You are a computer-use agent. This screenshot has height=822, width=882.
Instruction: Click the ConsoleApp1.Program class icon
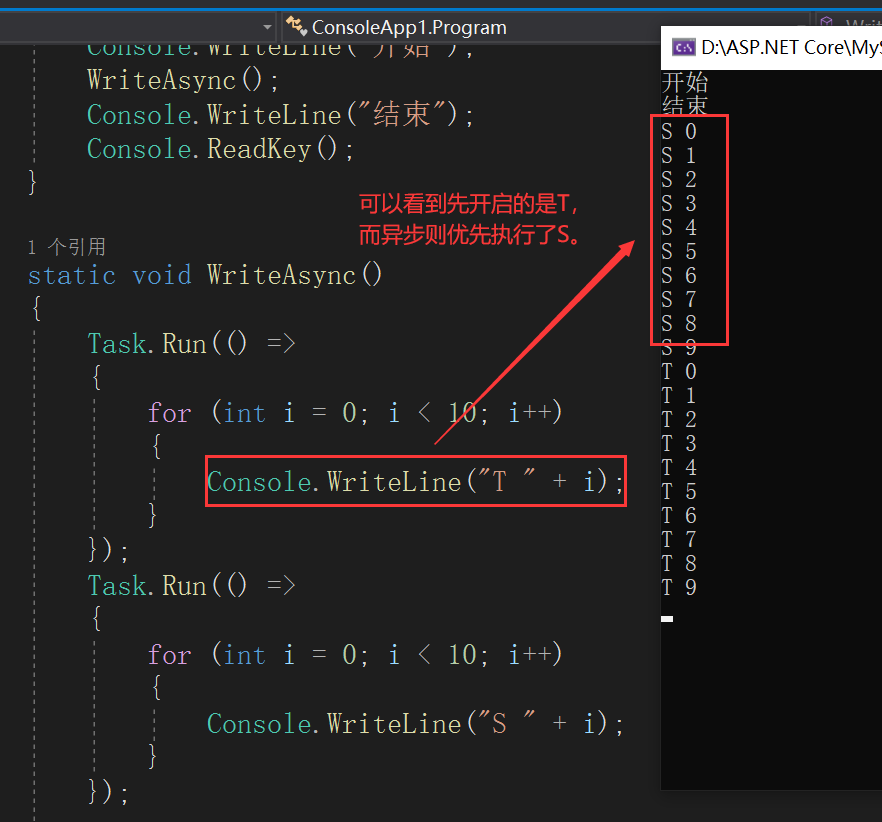(296, 26)
